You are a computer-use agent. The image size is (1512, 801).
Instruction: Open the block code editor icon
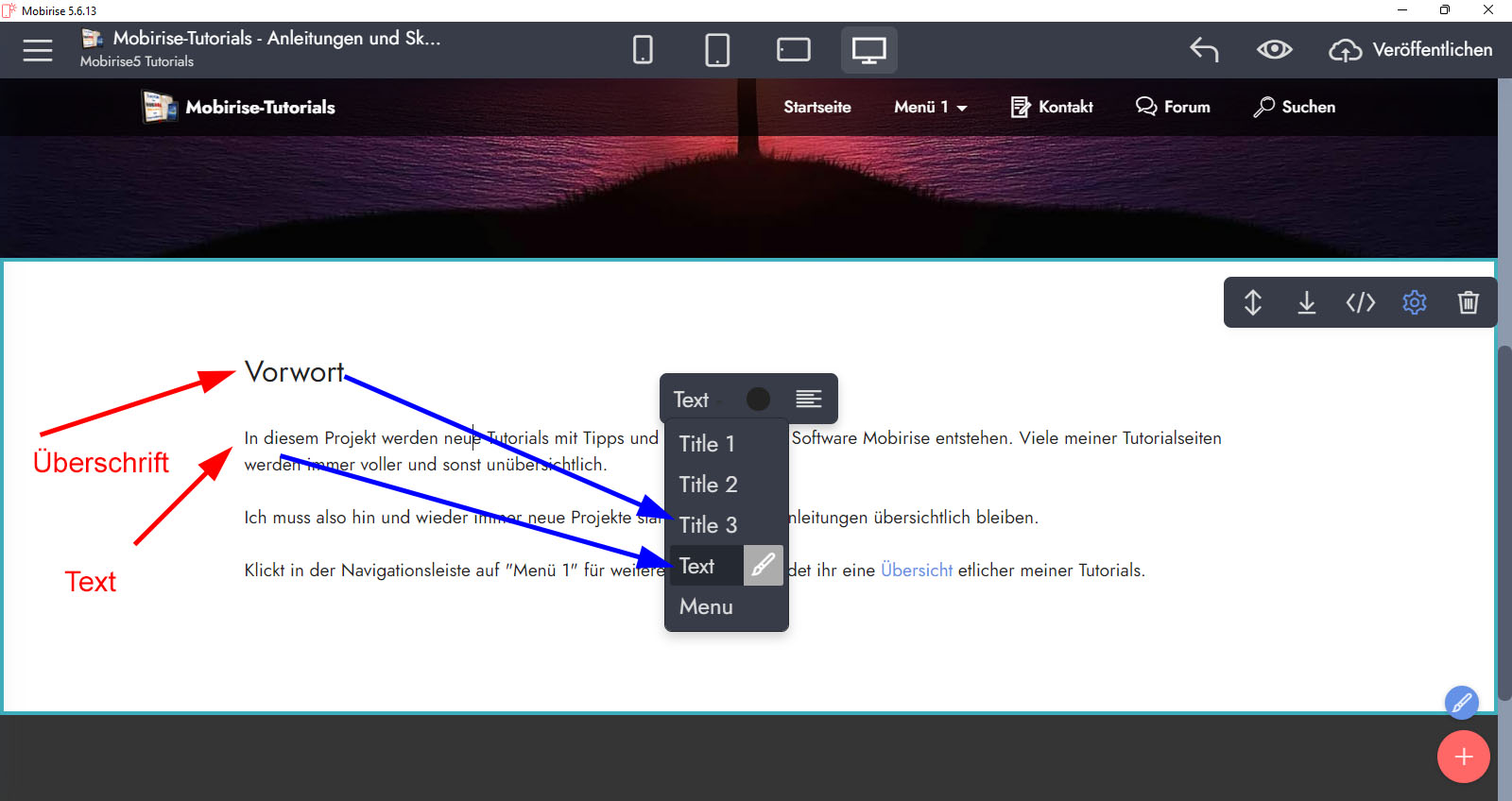click(1361, 302)
